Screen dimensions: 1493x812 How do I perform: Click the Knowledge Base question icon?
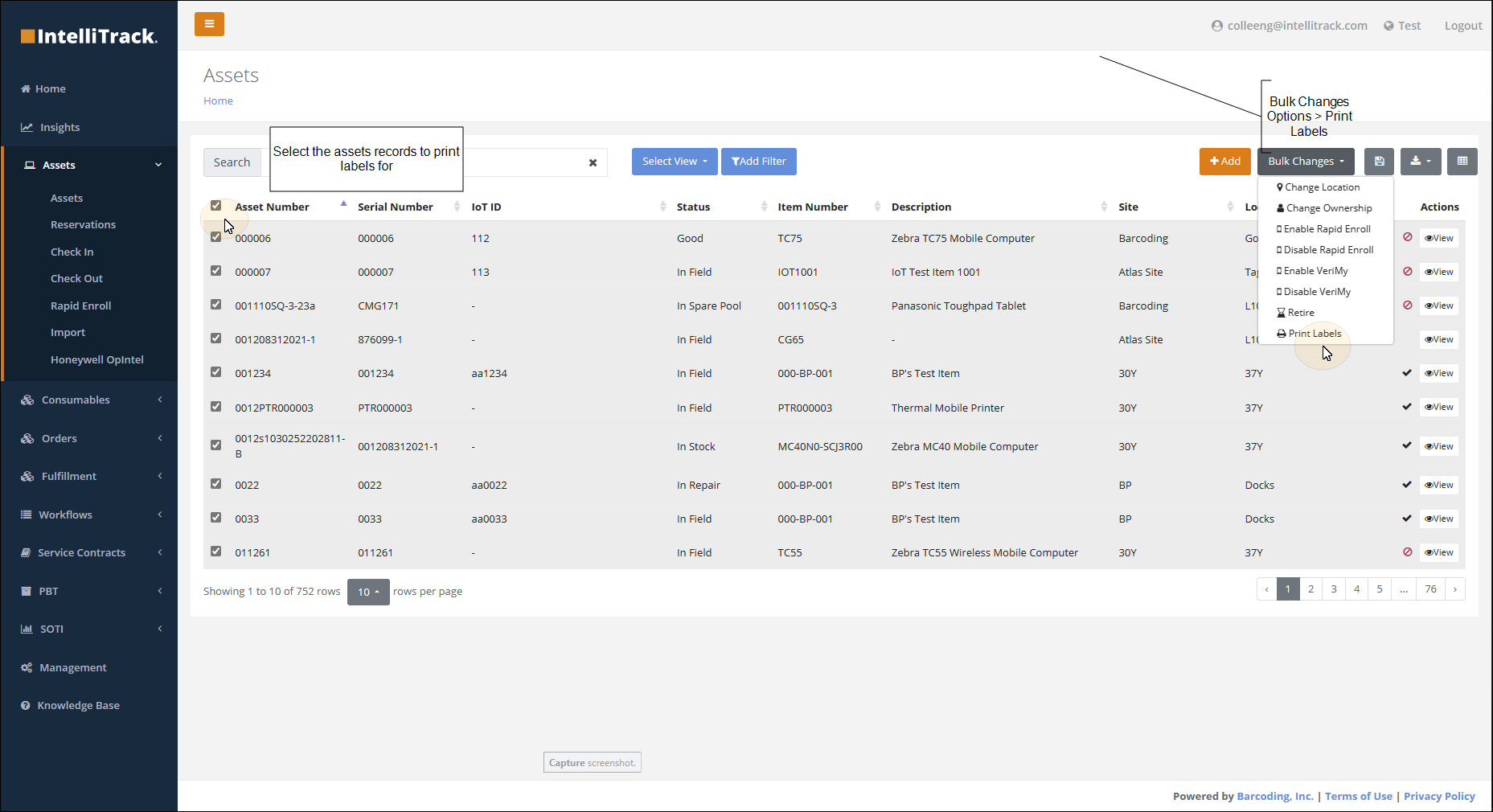pyautogui.click(x=26, y=705)
